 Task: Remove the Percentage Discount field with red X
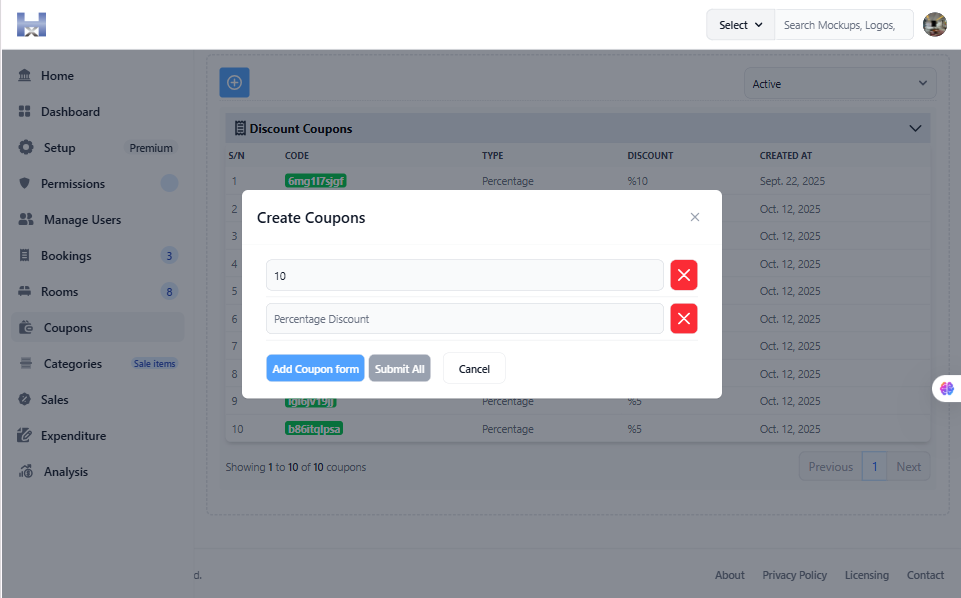pos(684,319)
